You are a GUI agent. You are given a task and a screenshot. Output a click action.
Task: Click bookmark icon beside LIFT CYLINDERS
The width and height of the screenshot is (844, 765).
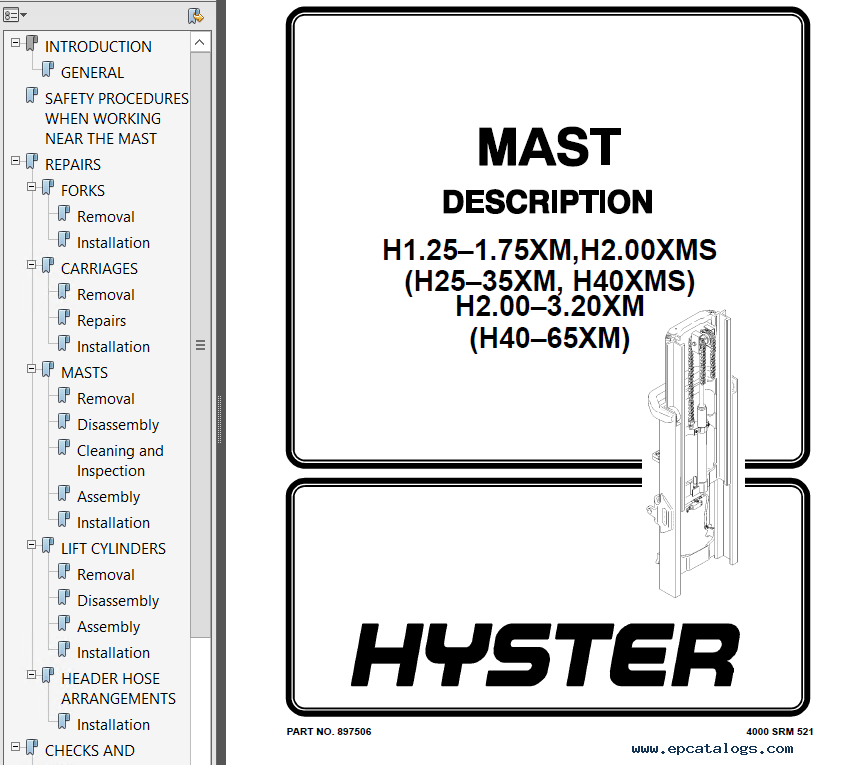(x=48, y=545)
